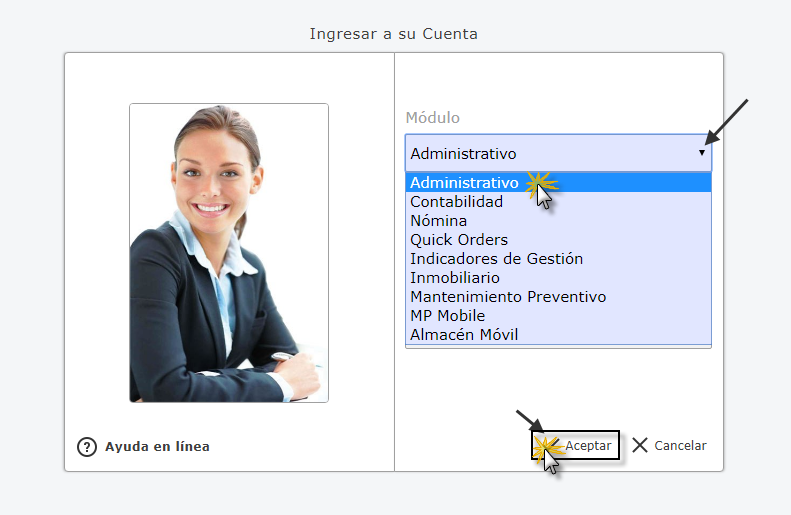Pick Quick Orders from the list
Image resolution: width=791 pixels, height=515 pixels.
[x=558, y=240]
